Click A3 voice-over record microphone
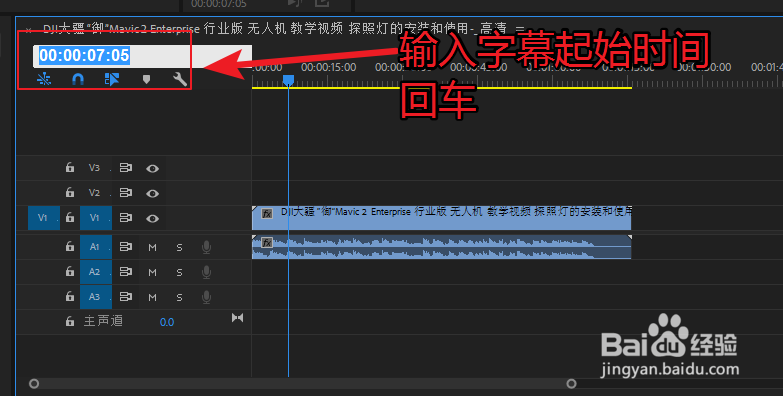 tap(206, 297)
